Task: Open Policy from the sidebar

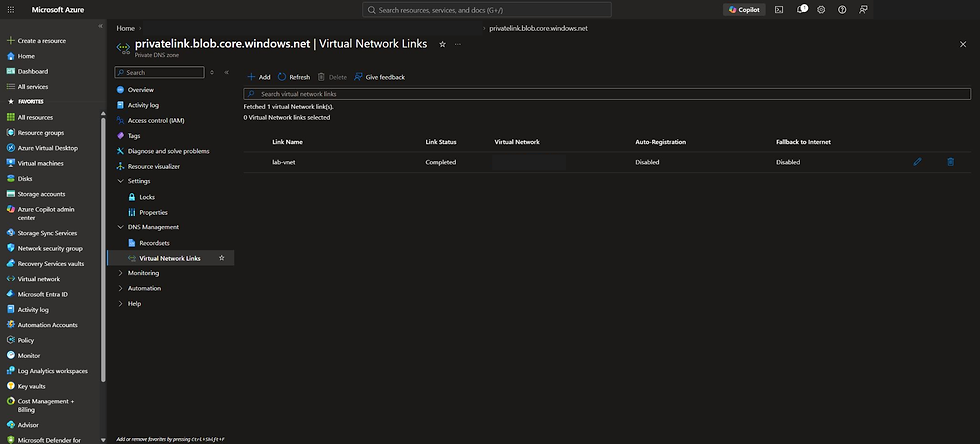Action: 20,340
